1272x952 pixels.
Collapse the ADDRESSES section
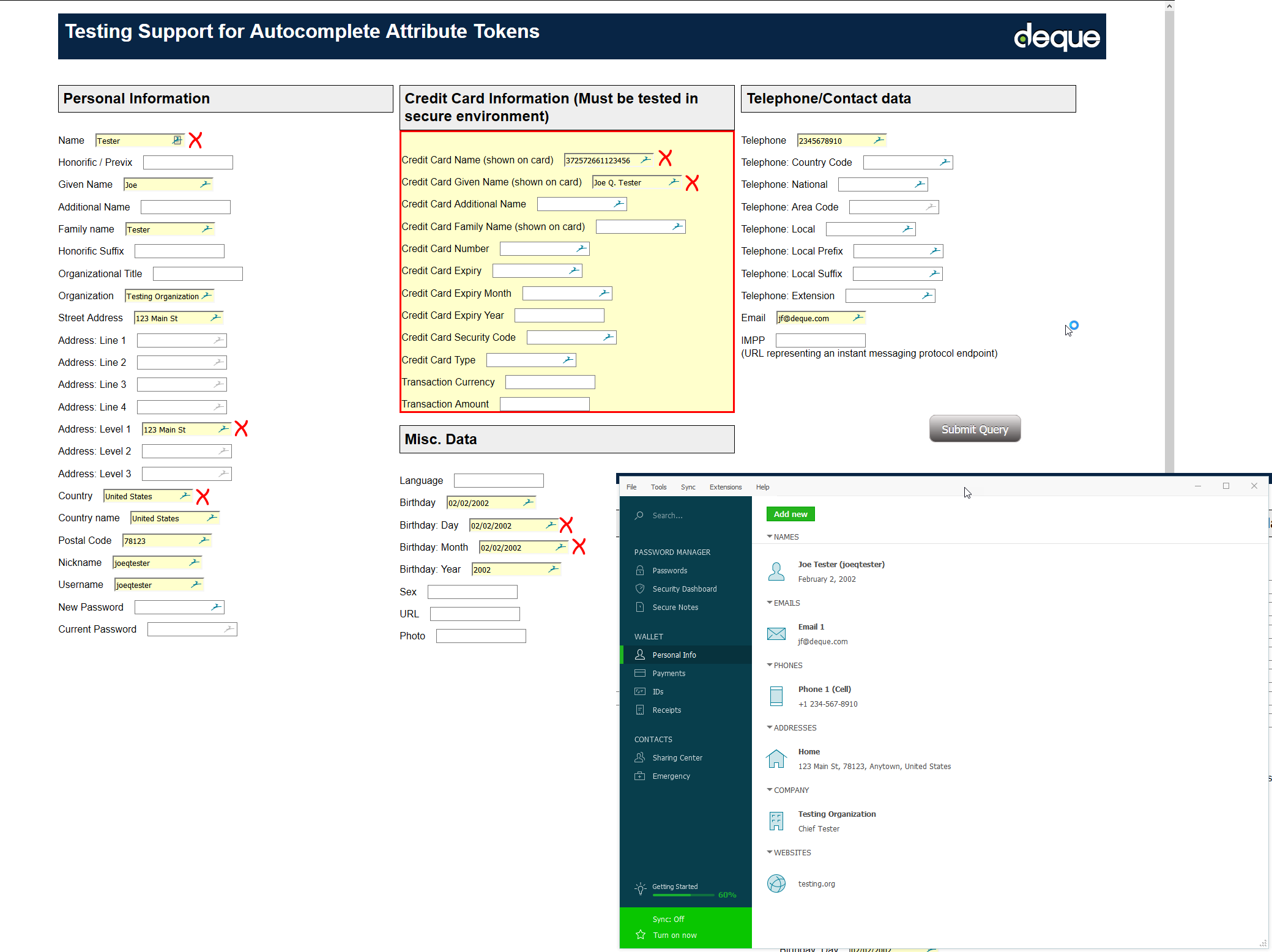point(770,727)
